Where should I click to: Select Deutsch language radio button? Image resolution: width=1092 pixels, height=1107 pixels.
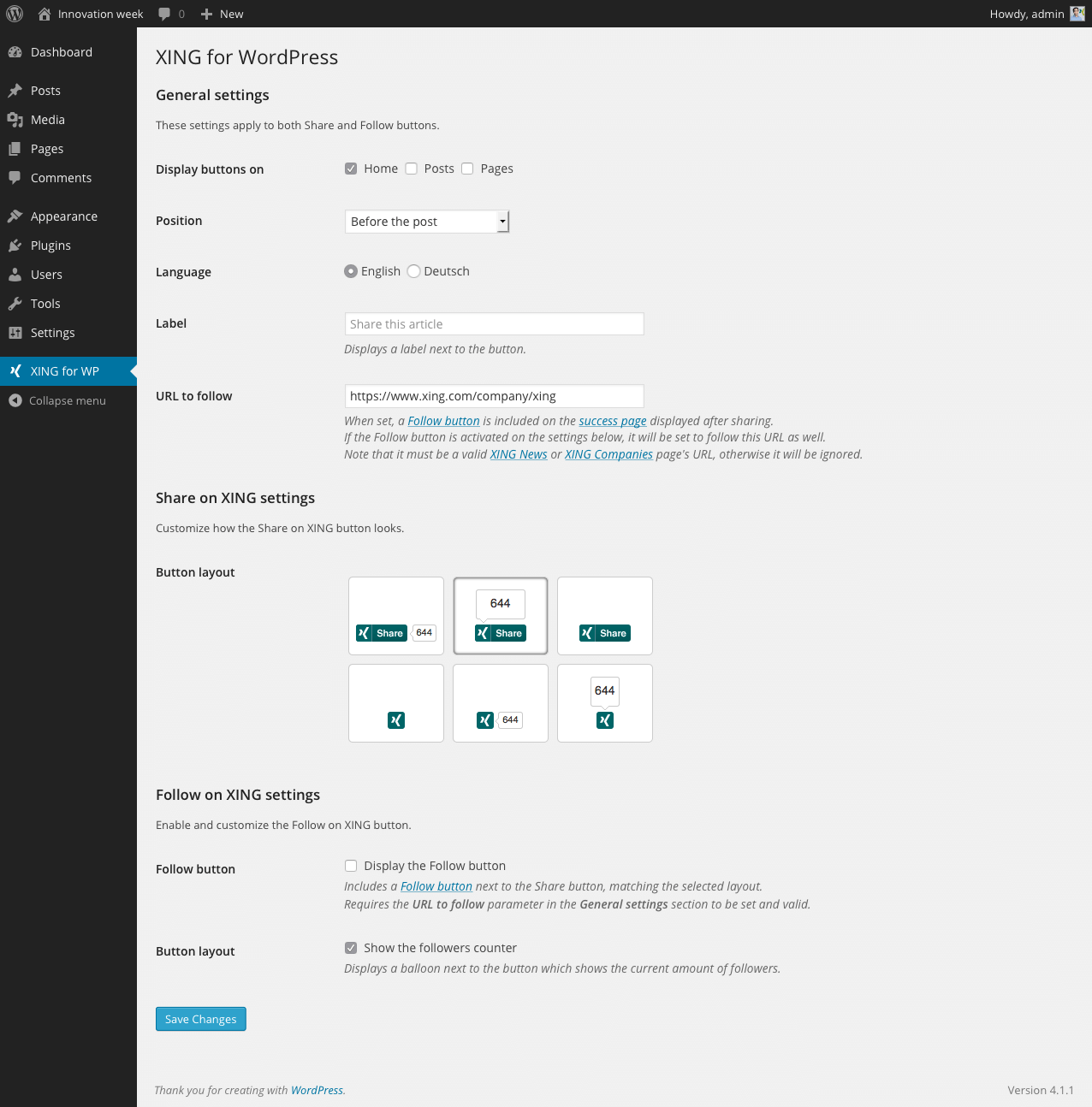pyautogui.click(x=414, y=271)
